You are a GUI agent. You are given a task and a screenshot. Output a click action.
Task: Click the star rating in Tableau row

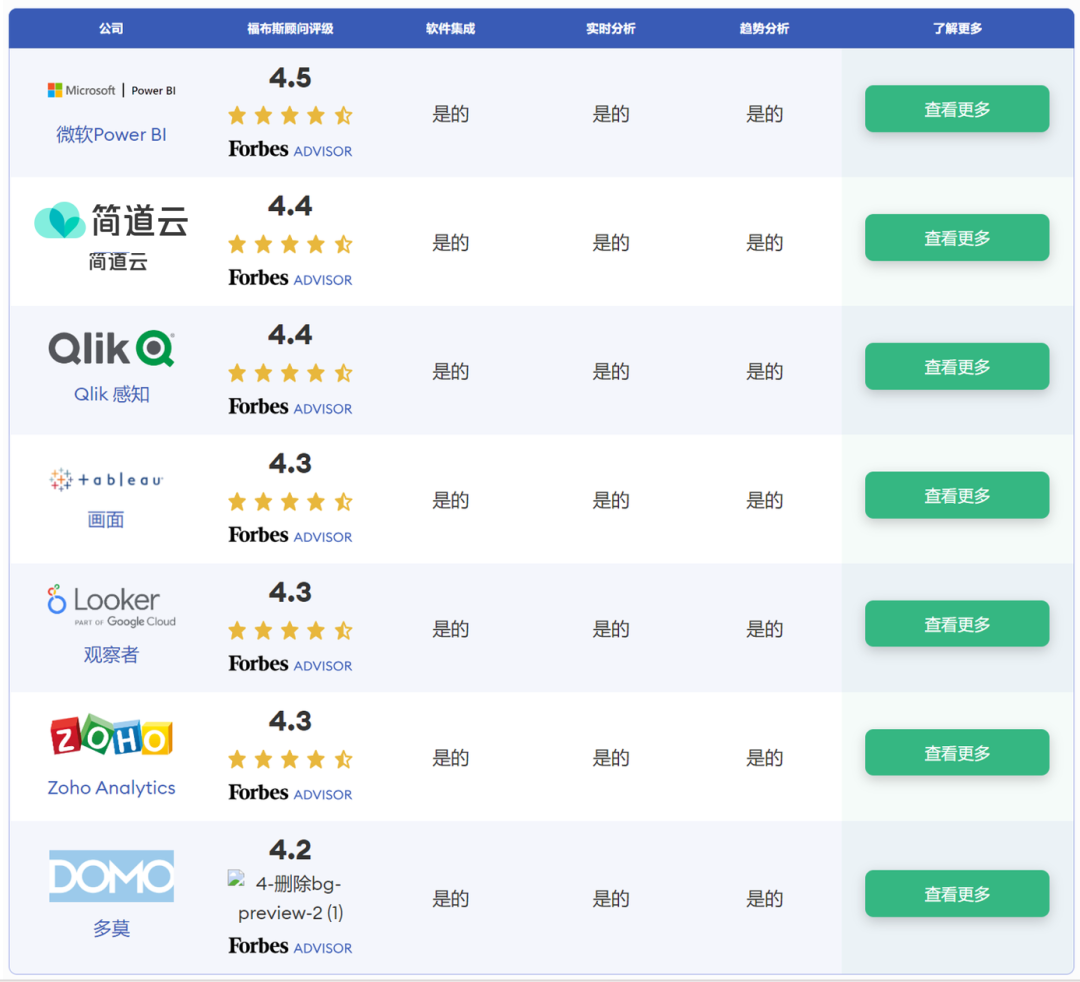coord(290,501)
